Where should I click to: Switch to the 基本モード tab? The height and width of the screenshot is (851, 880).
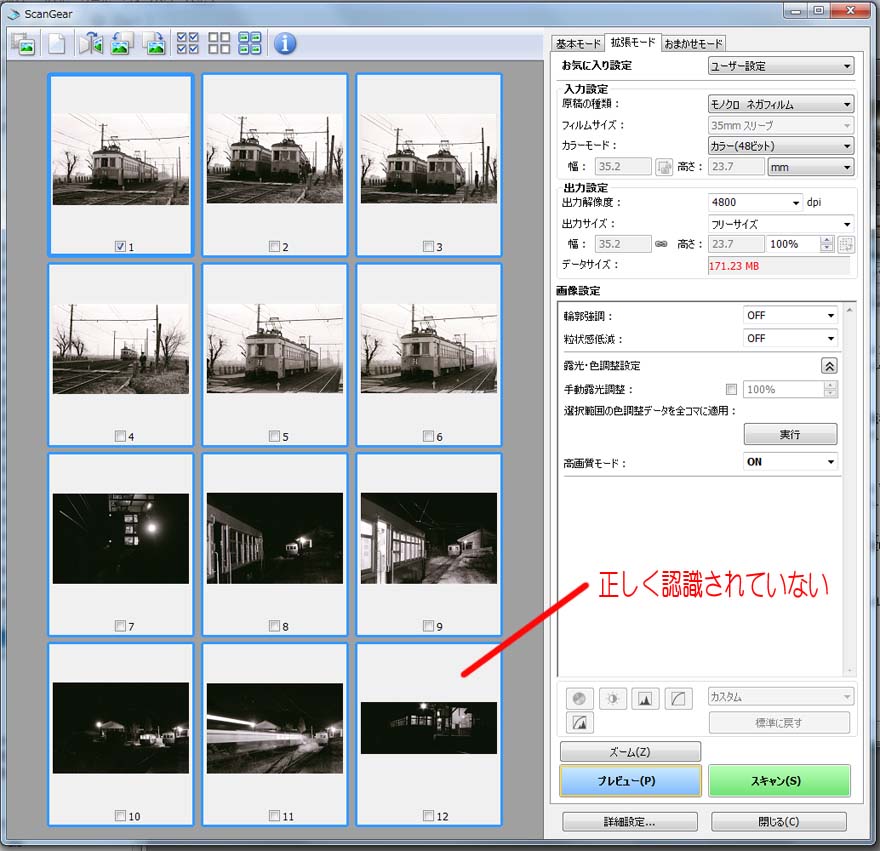coord(578,44)
